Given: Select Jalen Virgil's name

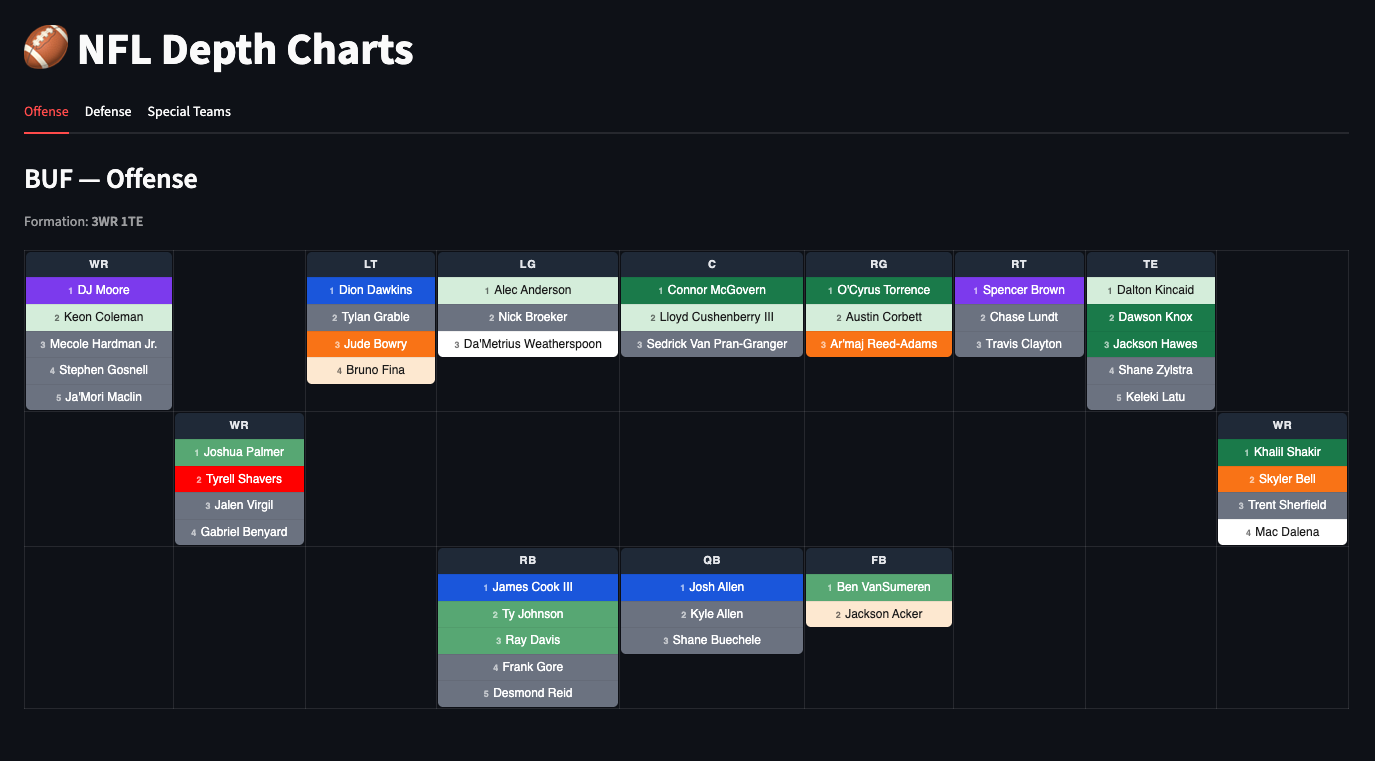Looking at the screenshot, I should pos(239,506).
